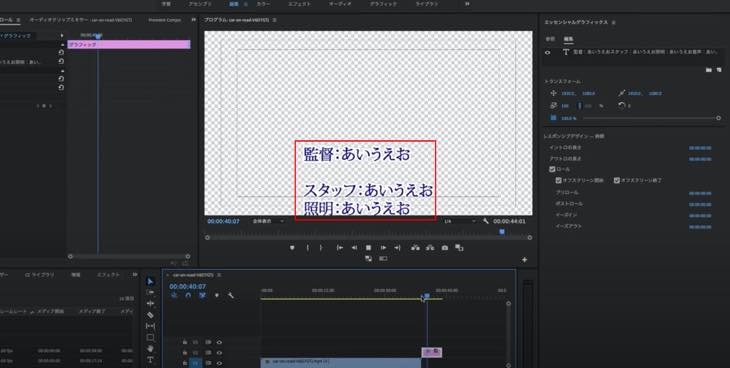This screenshot has height=368, width=730.
Task: Switch to the グラフィック workspace
Action: (384, 4)
